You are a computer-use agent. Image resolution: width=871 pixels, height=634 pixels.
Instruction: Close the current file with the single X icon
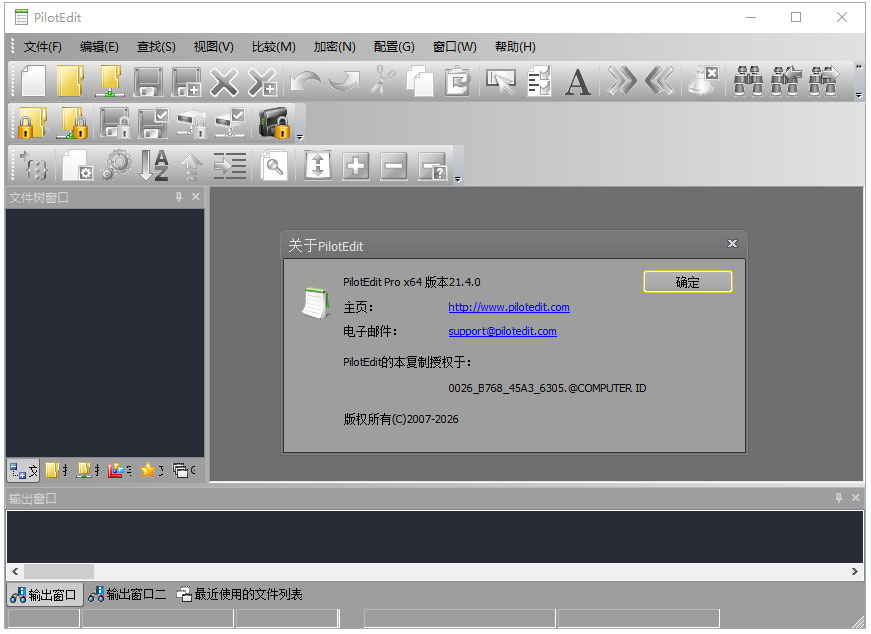224,82
